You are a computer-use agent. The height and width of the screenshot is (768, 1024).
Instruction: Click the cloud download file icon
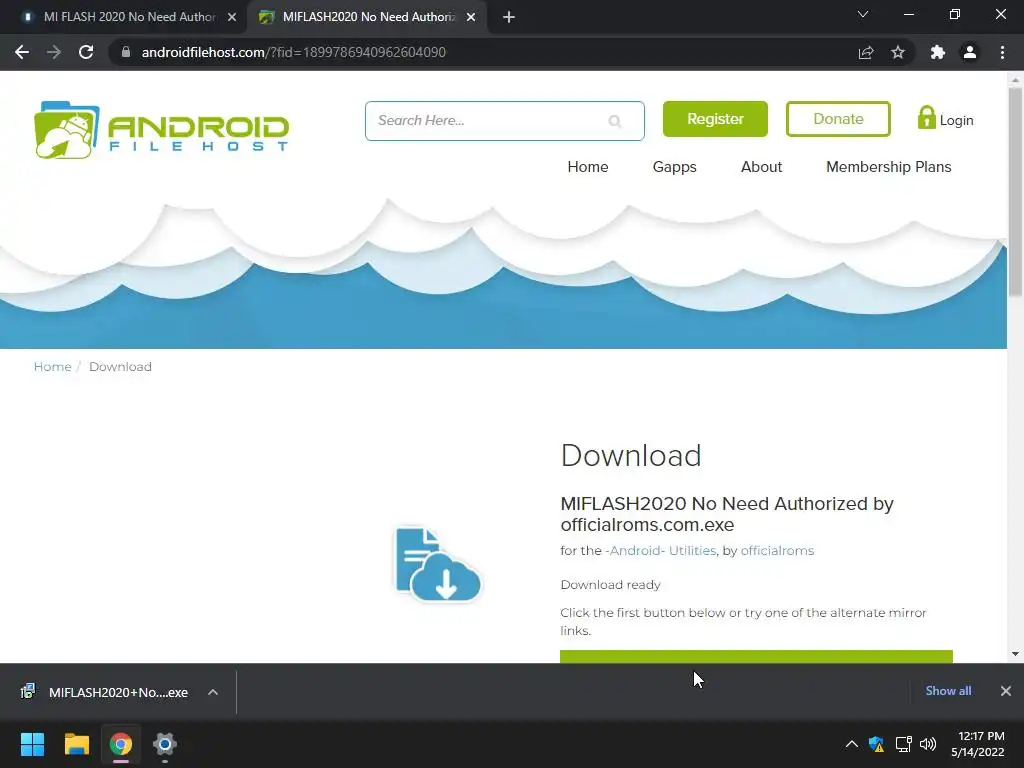coord(438,564)
